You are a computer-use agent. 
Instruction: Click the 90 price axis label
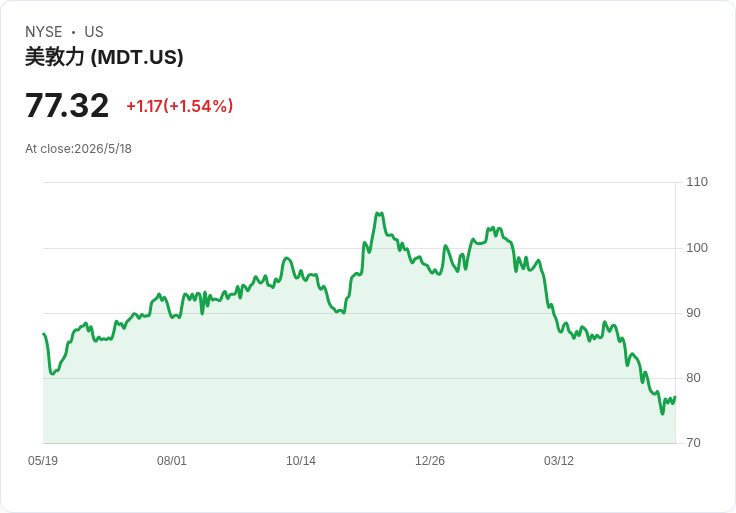pos(693,313)
